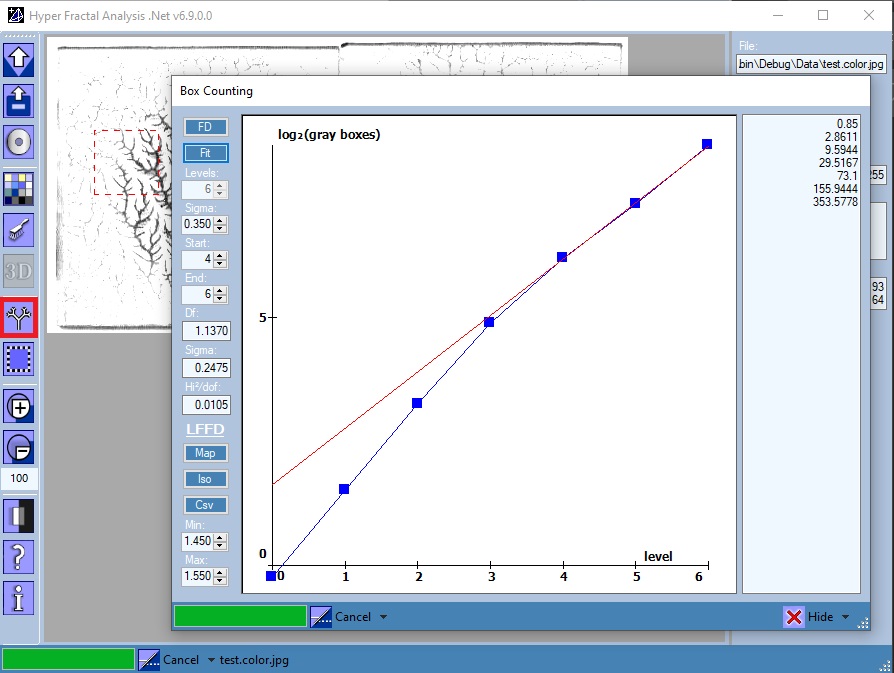Click the disc icon in left toolbar
The height and width of the screenshot is (673, 894).
[x=19, y=143]
